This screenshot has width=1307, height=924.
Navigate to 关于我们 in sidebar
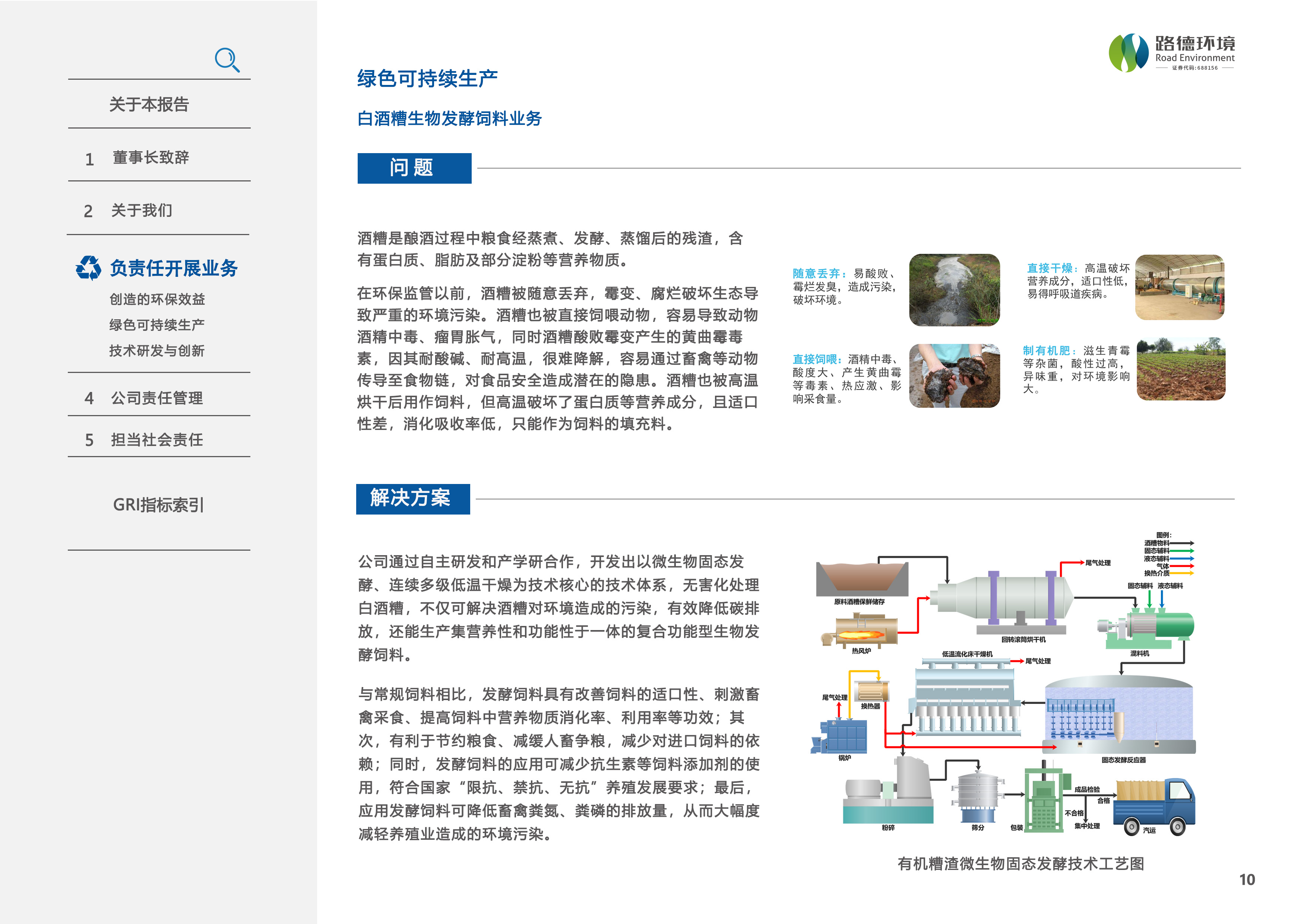[x=142, y=211]
